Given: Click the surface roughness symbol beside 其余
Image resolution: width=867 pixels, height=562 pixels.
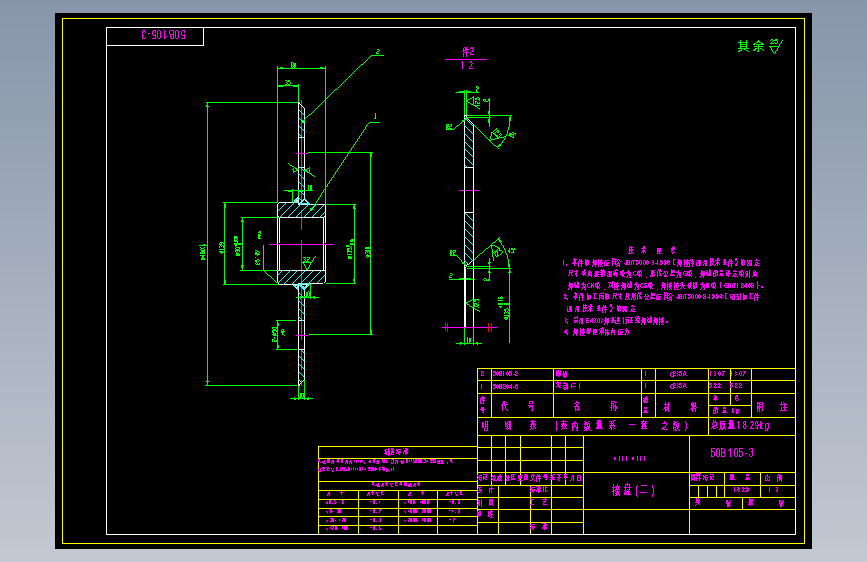Looking at the screenshot, I should [775, 46].
